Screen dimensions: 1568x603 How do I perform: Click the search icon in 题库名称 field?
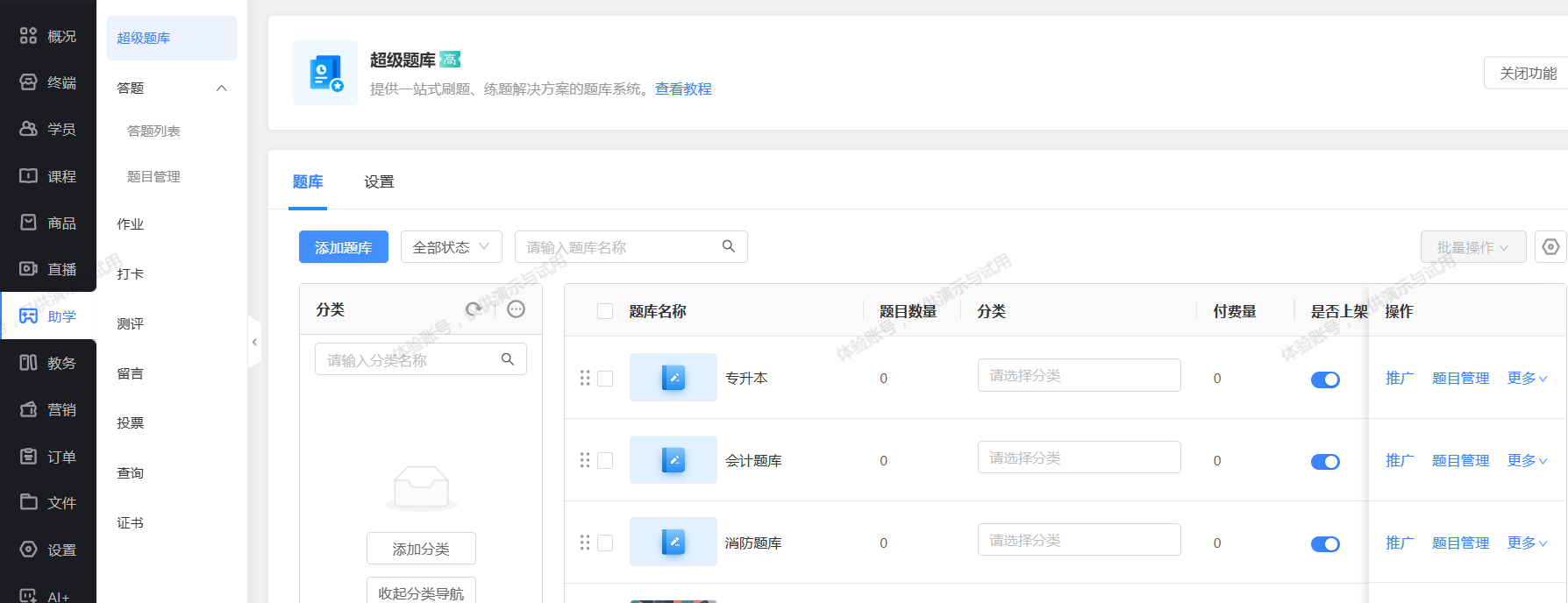coord(729,246)
